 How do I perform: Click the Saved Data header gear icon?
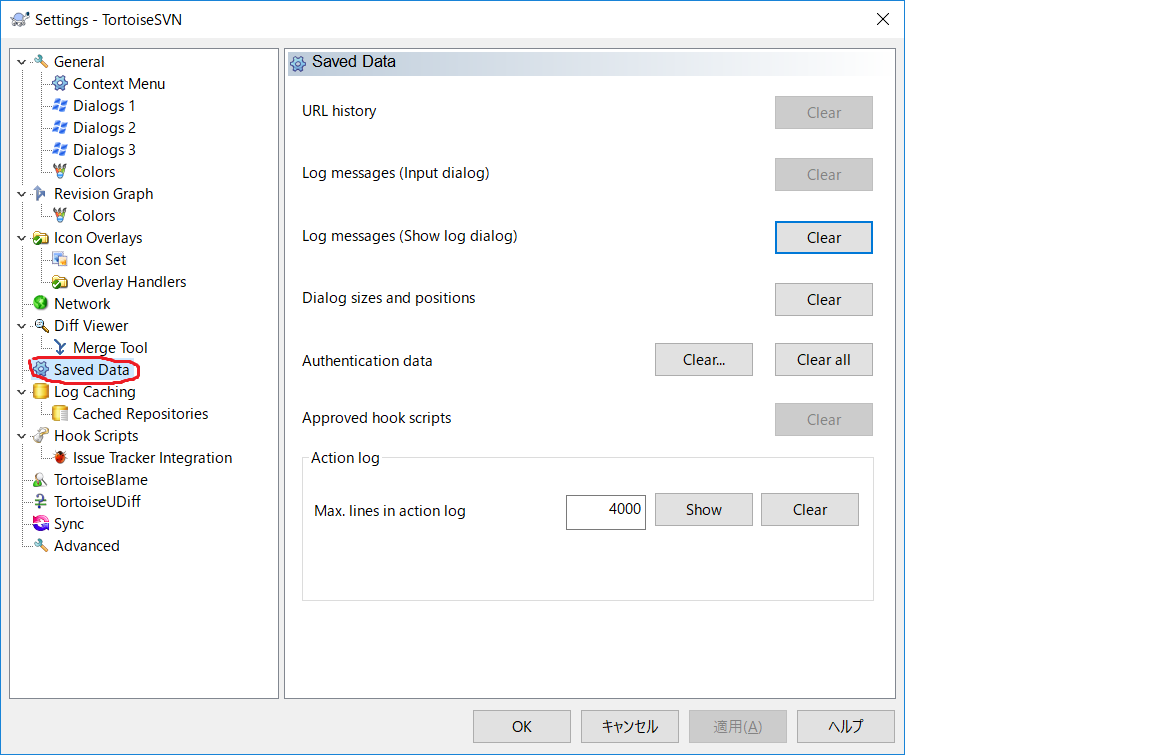click(x=298, y=63)
